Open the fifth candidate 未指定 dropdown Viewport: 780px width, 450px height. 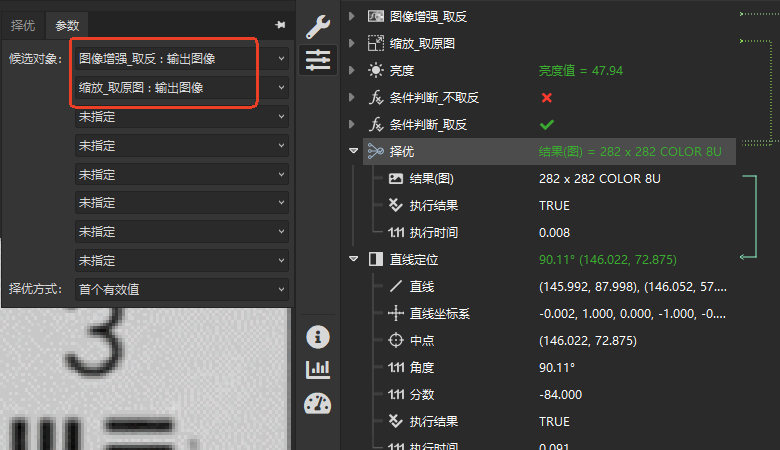pos(182,174)
